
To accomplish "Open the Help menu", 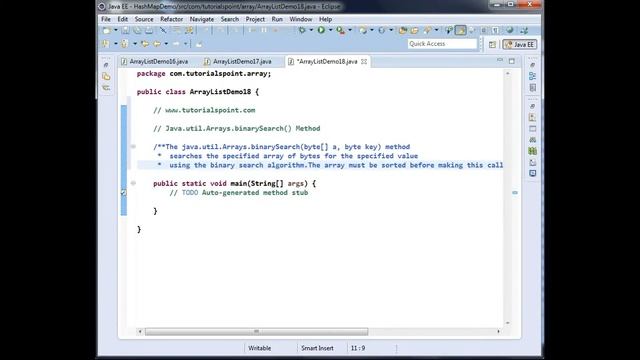I will (x=325, y=19).
